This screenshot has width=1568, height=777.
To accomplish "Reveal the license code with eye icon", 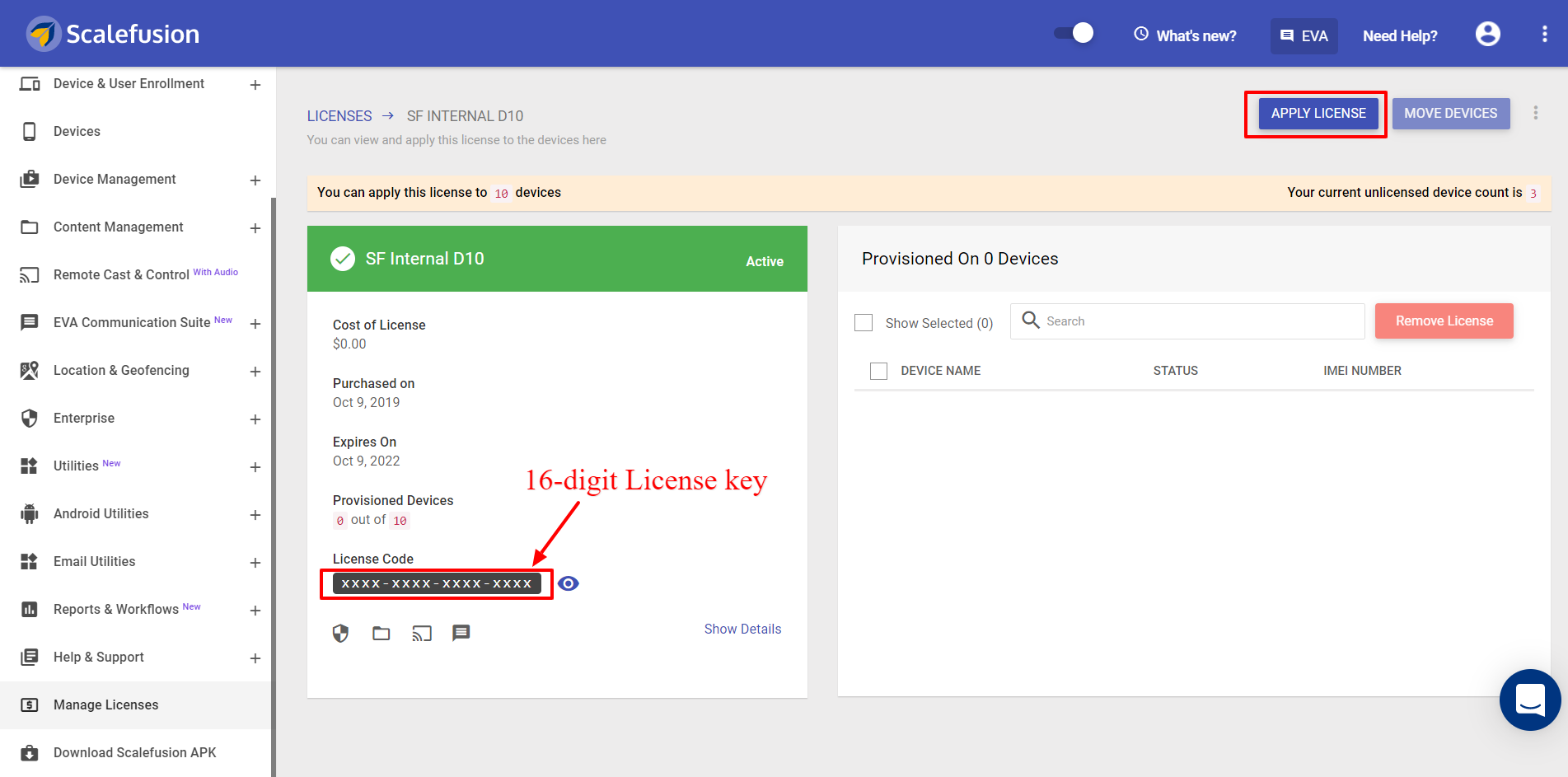I will [x=569, y=583].
